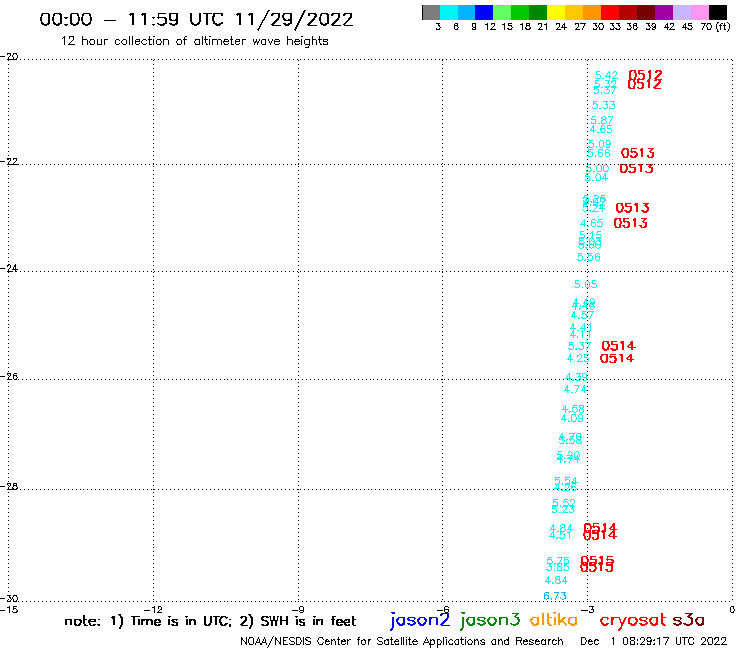Click the -15 longitude axis label

tap(9, 609)
